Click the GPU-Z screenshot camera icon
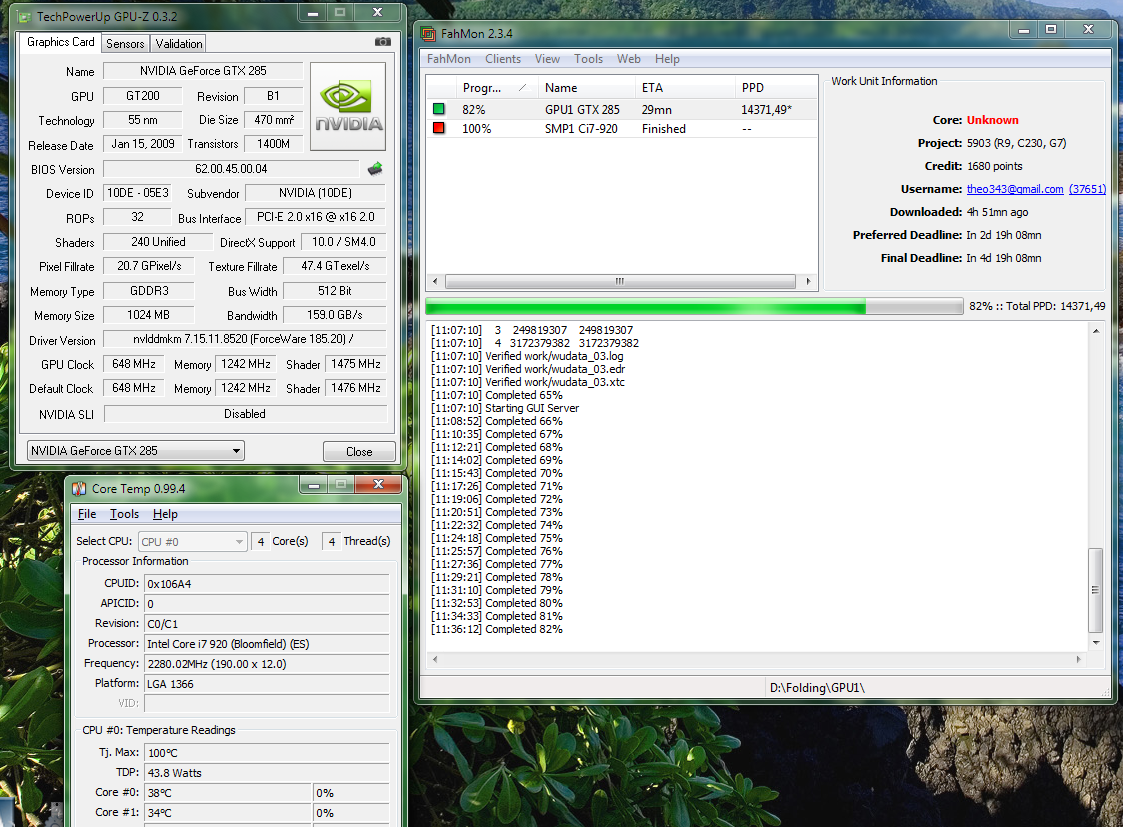Viewport: 1123px width, 827px height. tap(382, 42)
